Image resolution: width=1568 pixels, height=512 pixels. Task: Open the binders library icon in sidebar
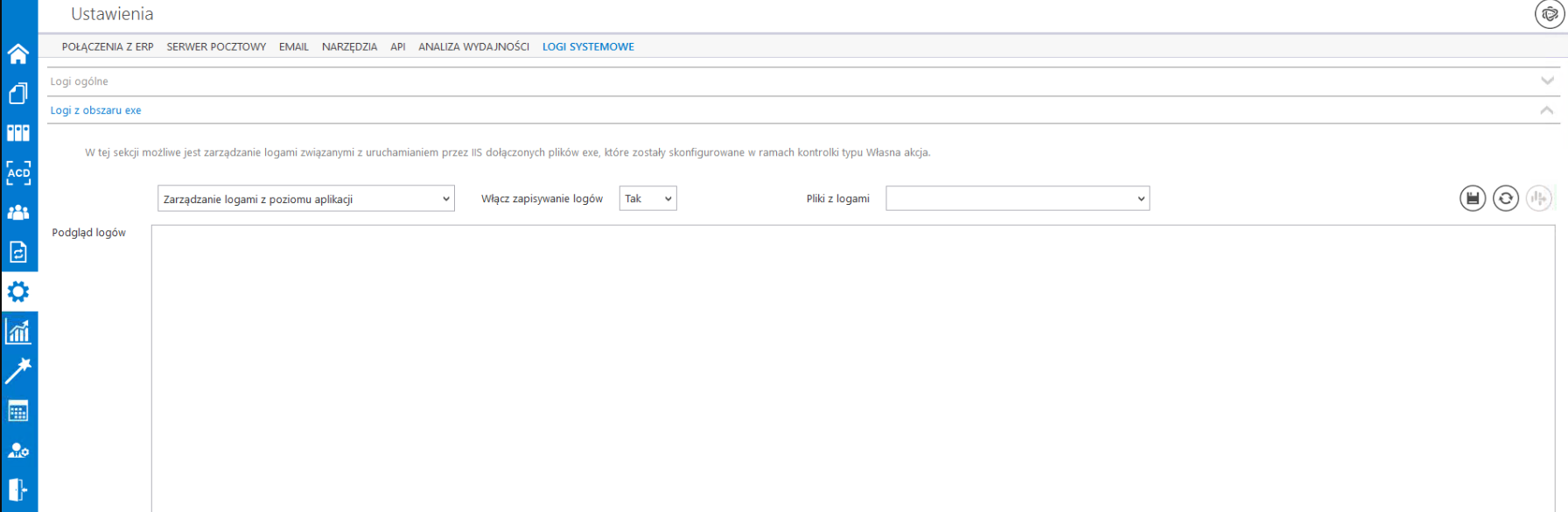[18, 133]
